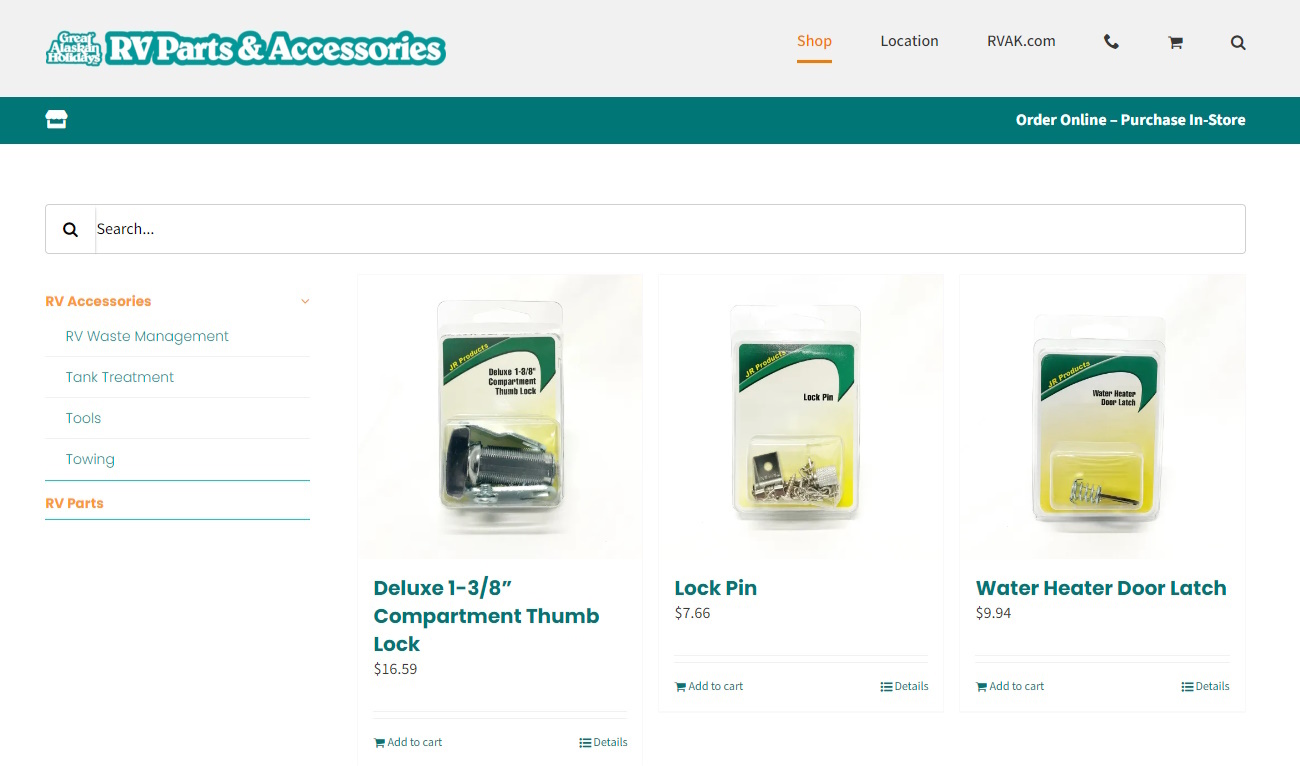Screen dimensions: 1300x766
Task: Open the Location menu item
Action: point(909,41)
